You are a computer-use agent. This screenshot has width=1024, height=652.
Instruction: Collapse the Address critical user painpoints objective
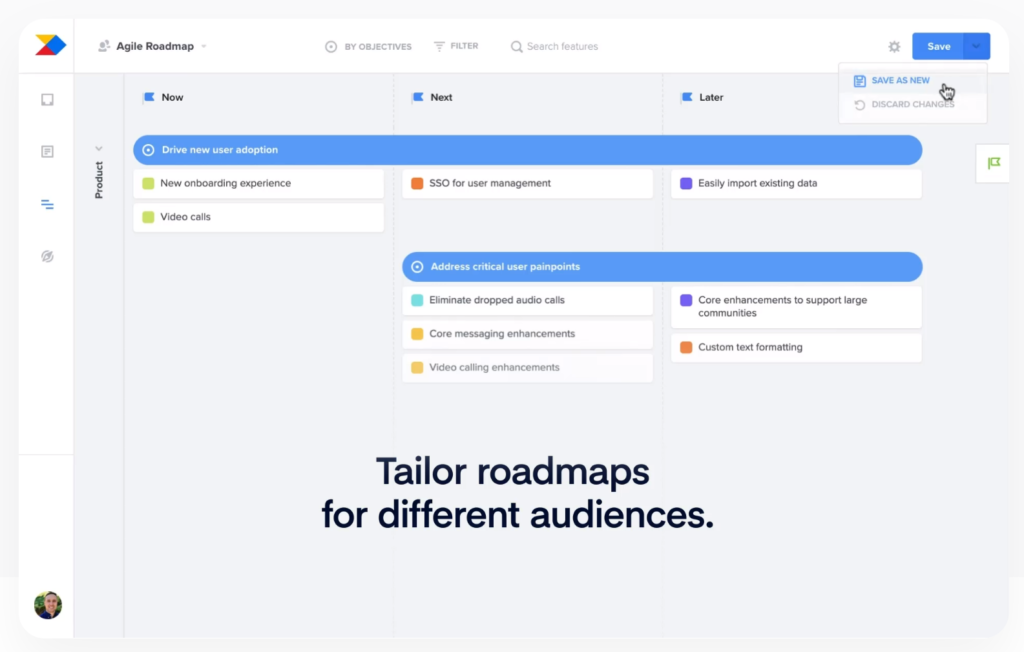pos(417,267)
